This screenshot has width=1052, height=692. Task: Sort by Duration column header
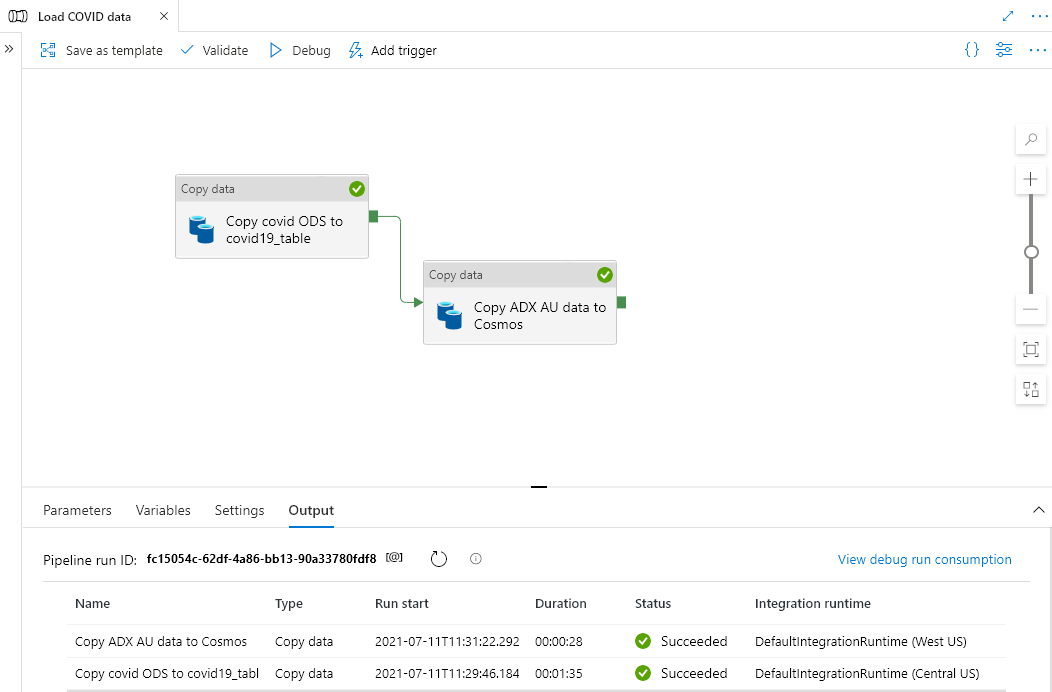coord(561,603)
